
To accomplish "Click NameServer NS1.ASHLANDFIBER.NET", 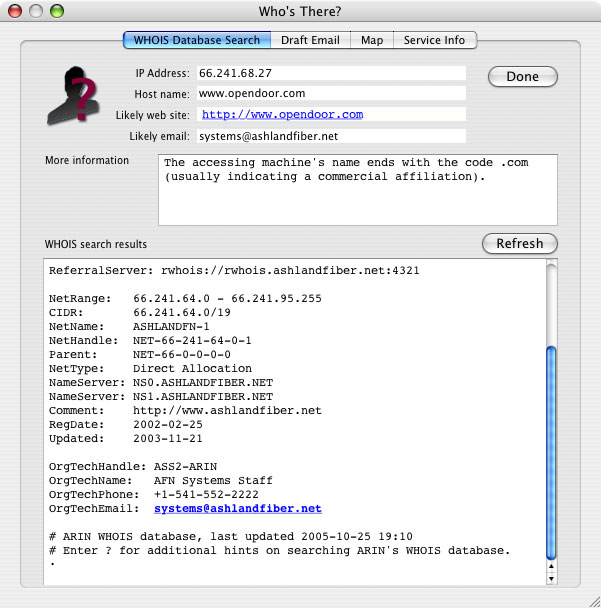I will point(203,396).
